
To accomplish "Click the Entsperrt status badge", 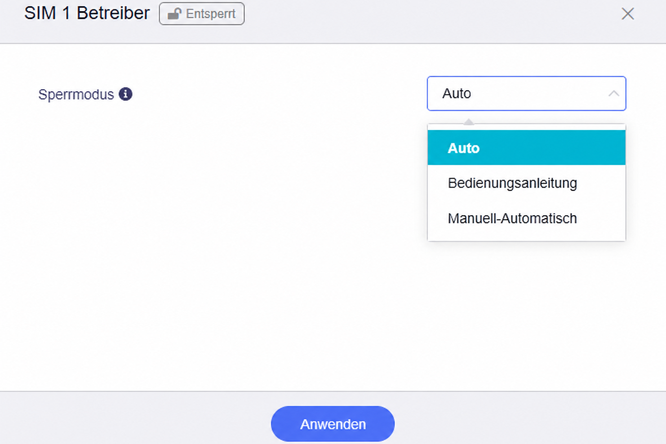I will [x=202, y=14].
